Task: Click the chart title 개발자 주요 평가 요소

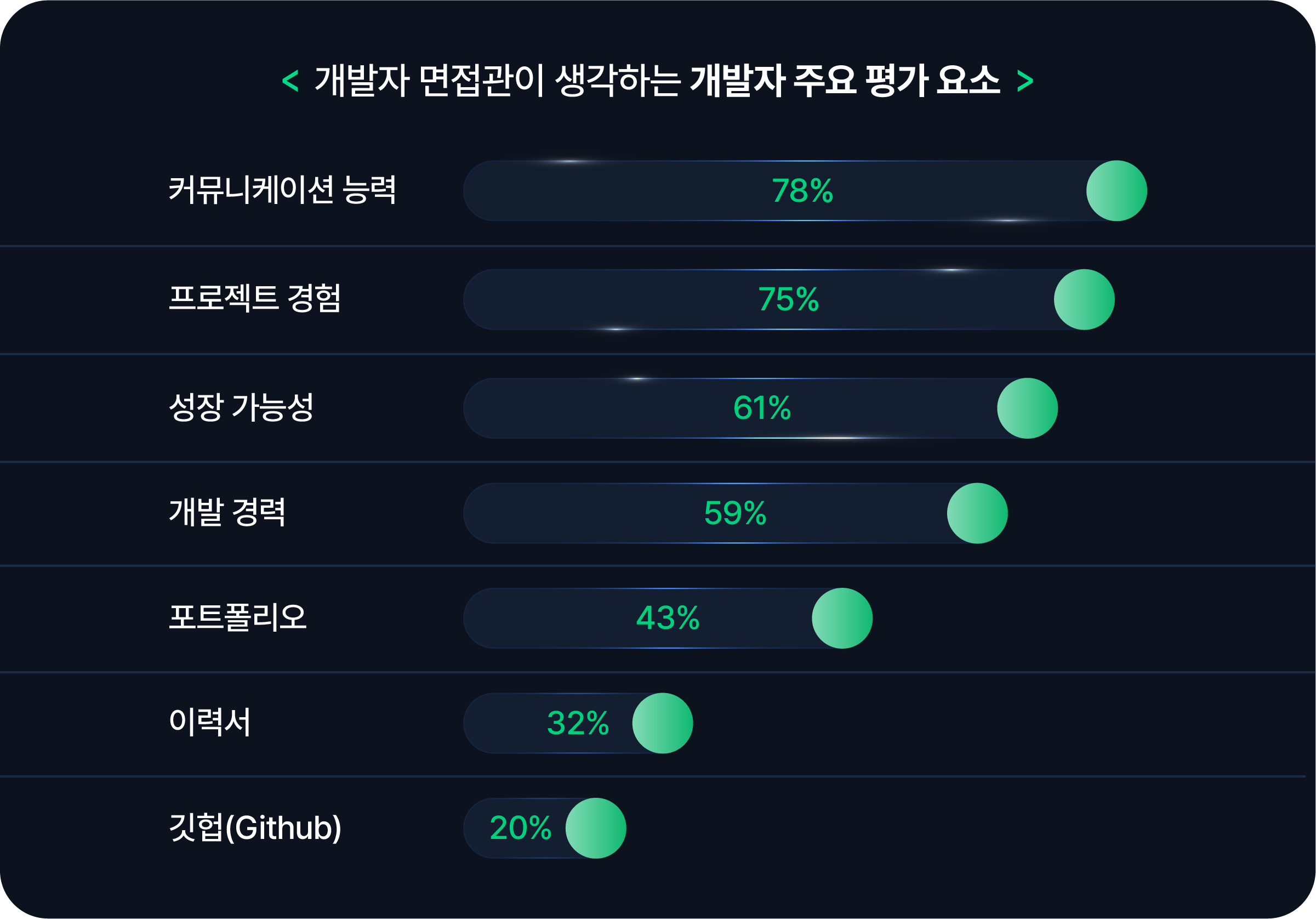Action: pyautogui.click(x=845, y=80)
